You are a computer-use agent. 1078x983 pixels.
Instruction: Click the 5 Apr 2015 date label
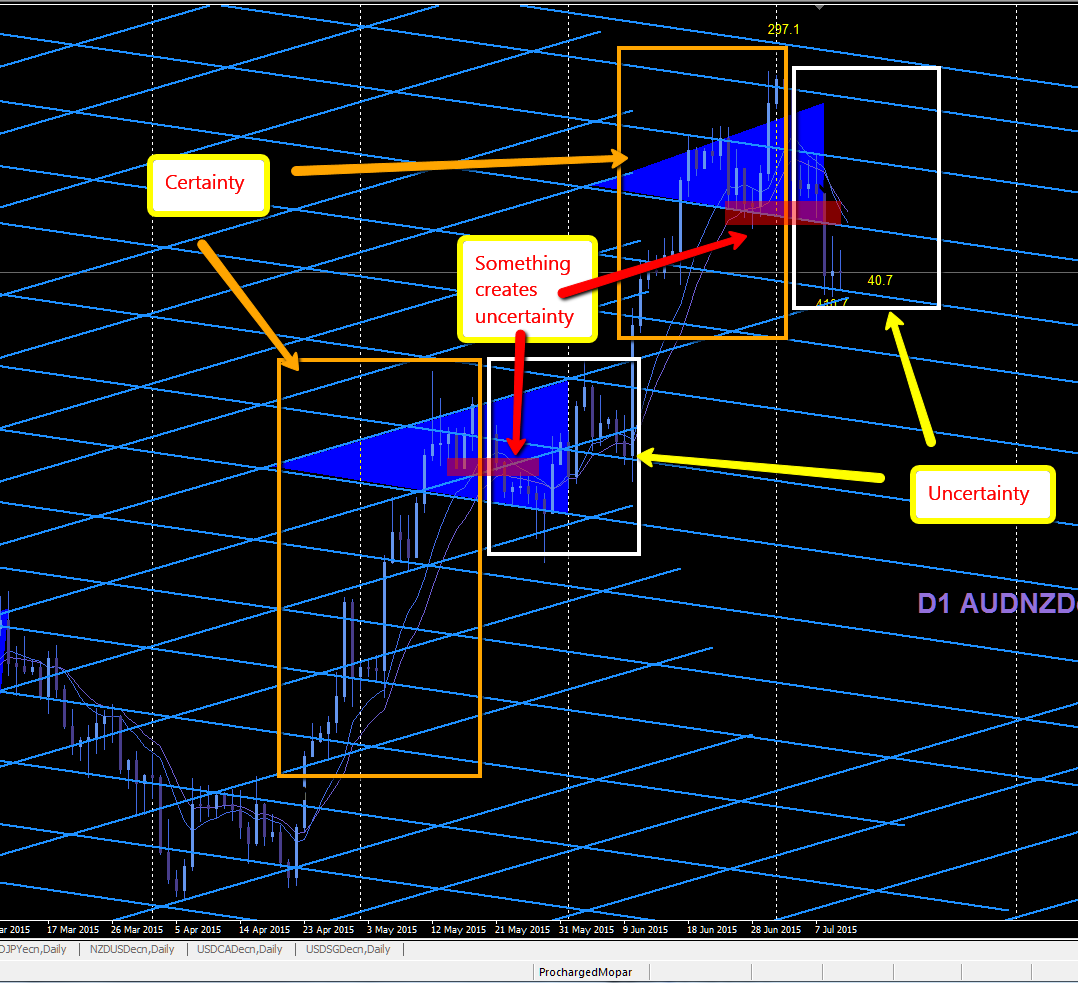pyautogui.click(x=198, y=929)
